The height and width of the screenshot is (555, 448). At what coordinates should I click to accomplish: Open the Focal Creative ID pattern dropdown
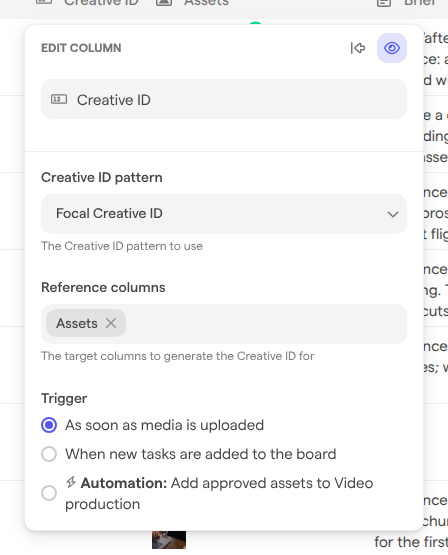[x=224, y=214]
